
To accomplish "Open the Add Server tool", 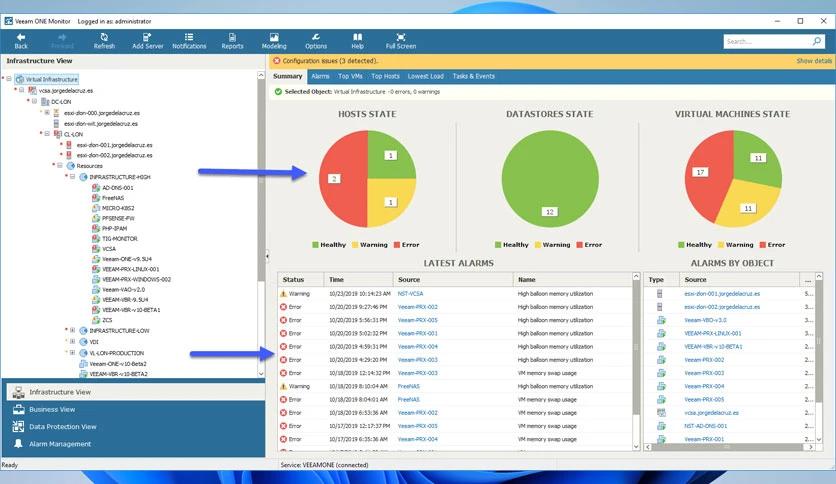I will [147, 41].
